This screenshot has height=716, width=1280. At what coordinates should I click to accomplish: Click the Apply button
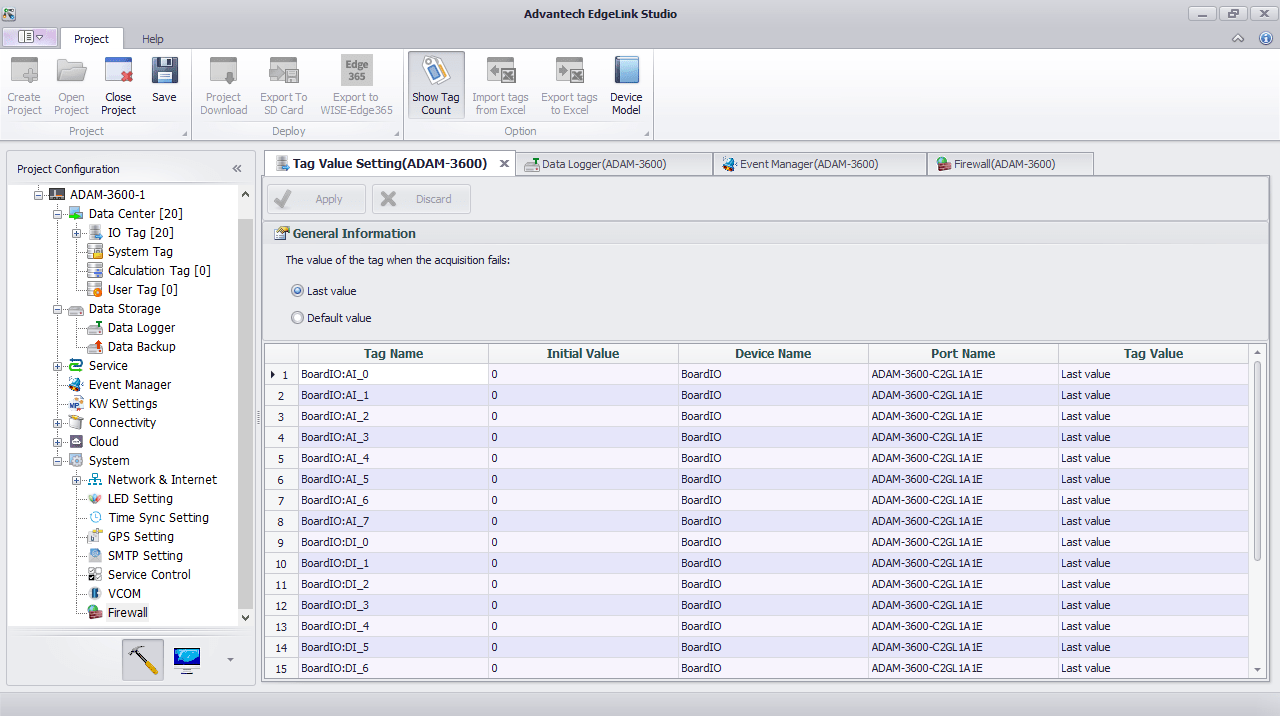coord(317,199)
